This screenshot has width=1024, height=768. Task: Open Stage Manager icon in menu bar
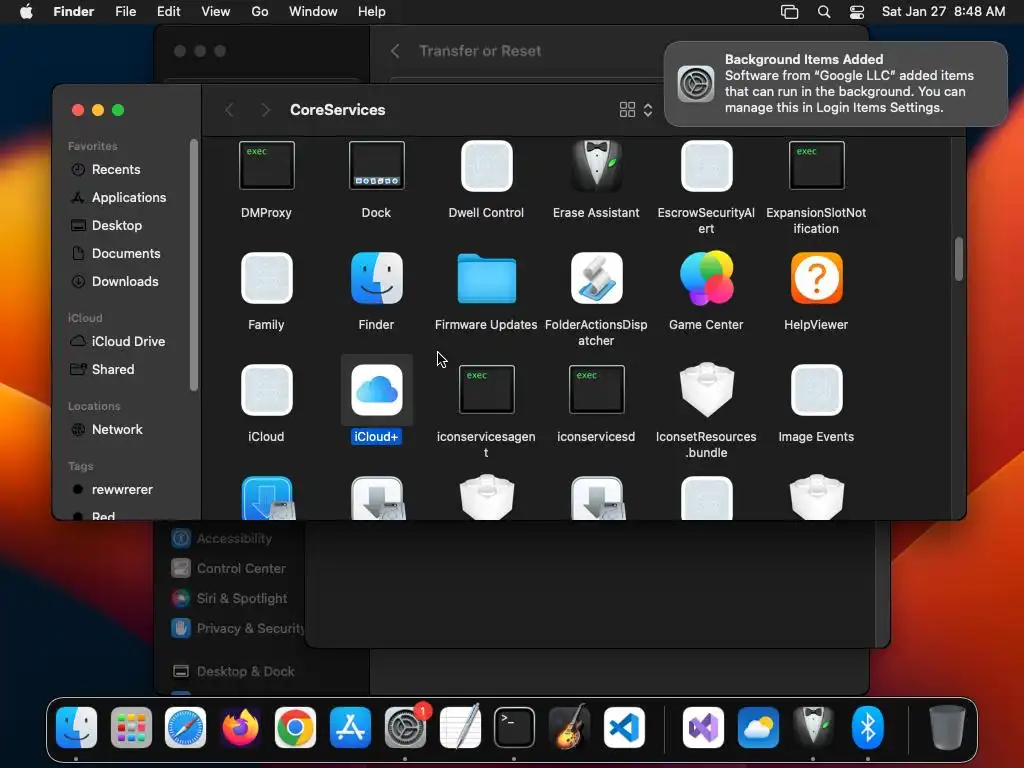790,12
